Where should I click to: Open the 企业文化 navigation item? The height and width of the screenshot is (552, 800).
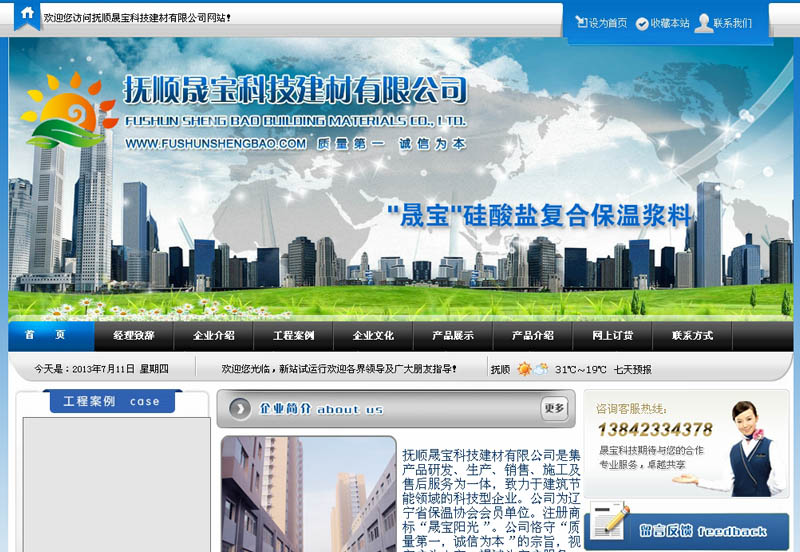click(x=373, y=336)
